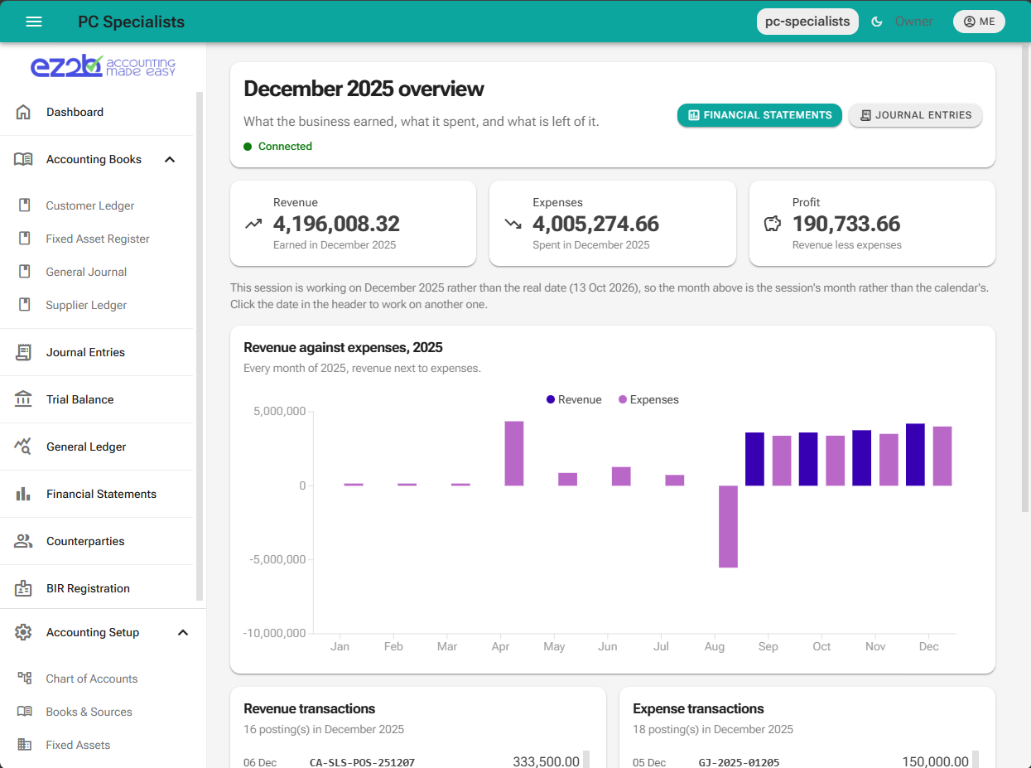
Task: Click the ez2b accounting logo
Action: click(103, 66)
